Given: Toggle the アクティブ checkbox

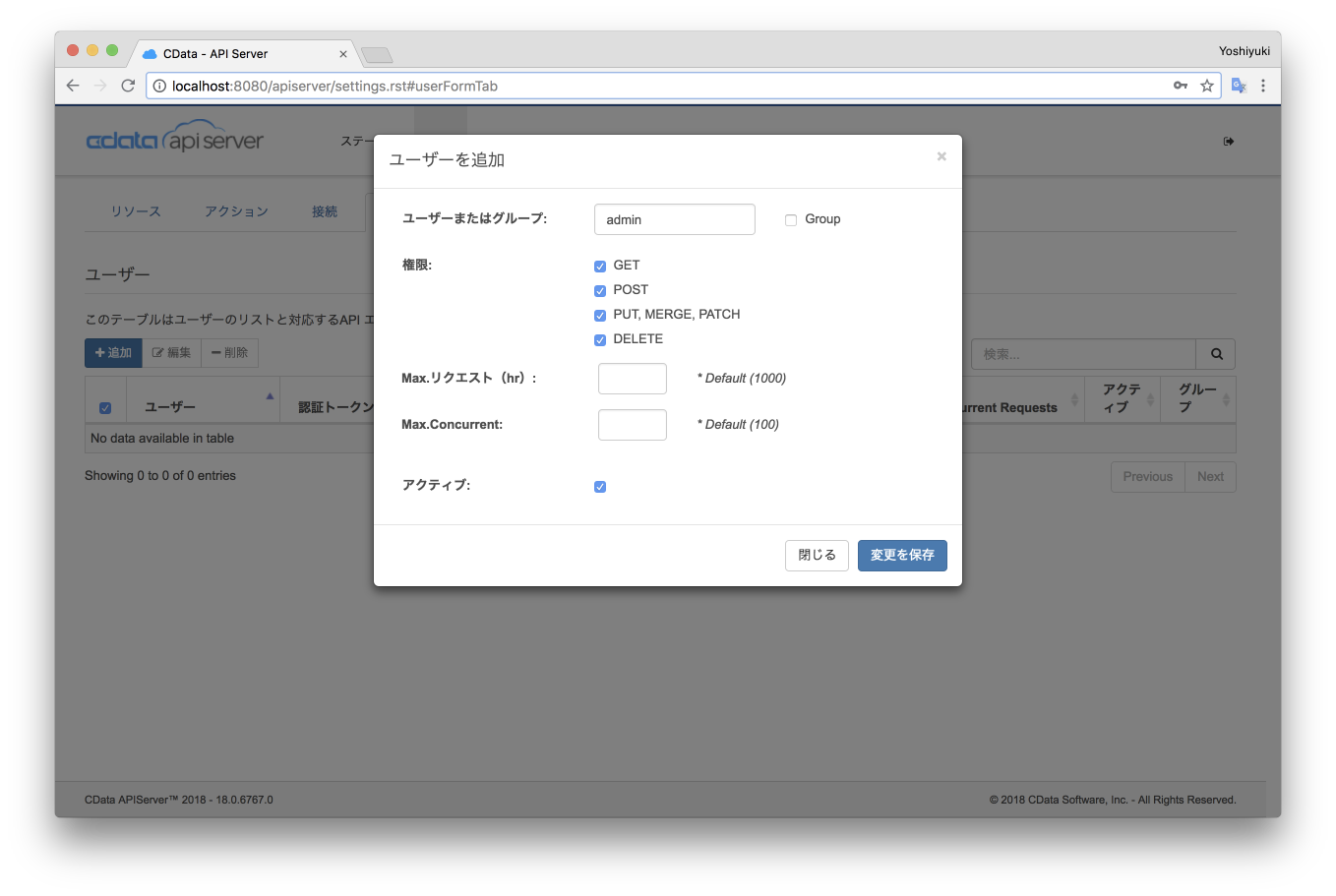Looking at the screenshot, I should [600, 487].
